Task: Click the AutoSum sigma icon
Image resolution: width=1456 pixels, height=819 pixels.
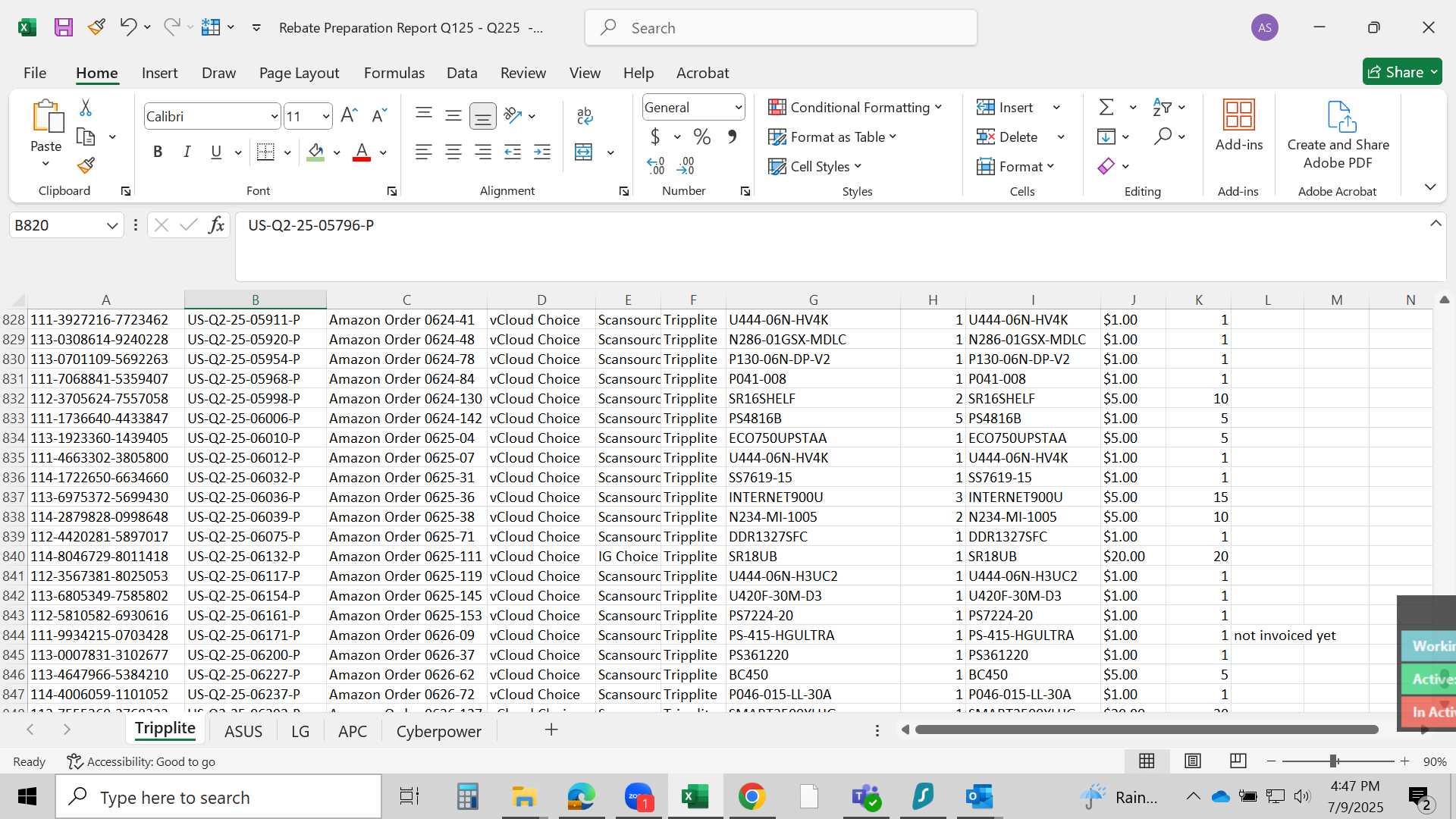Action: pos(1106,107)
